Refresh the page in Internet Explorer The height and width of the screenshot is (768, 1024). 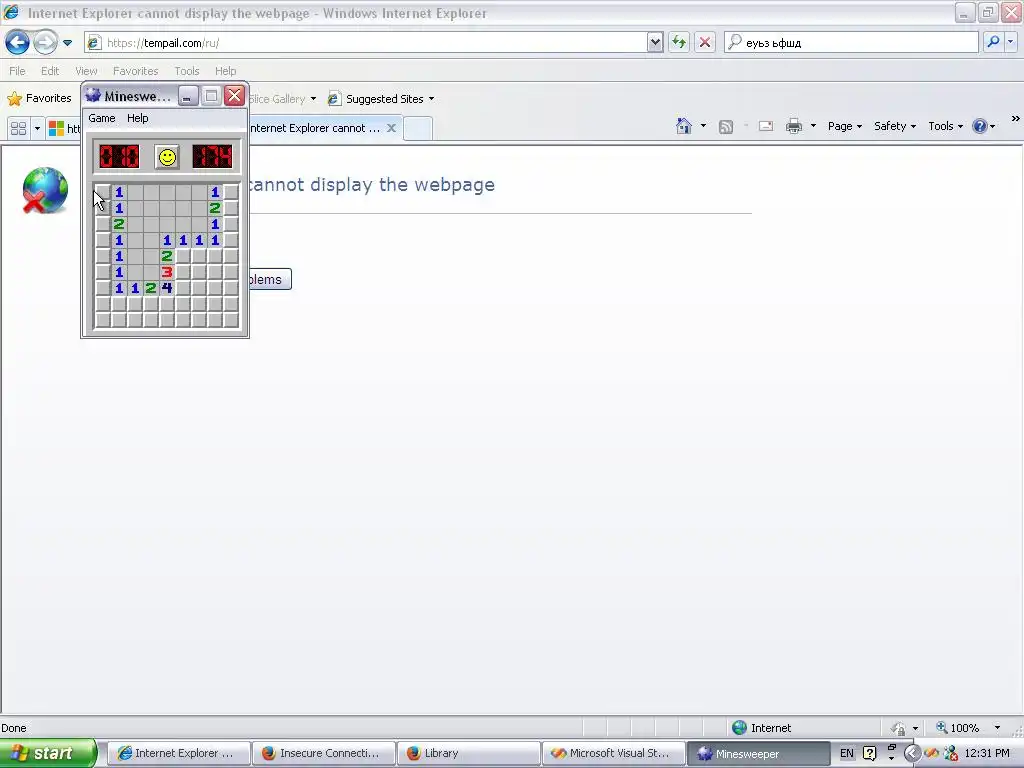679,43
